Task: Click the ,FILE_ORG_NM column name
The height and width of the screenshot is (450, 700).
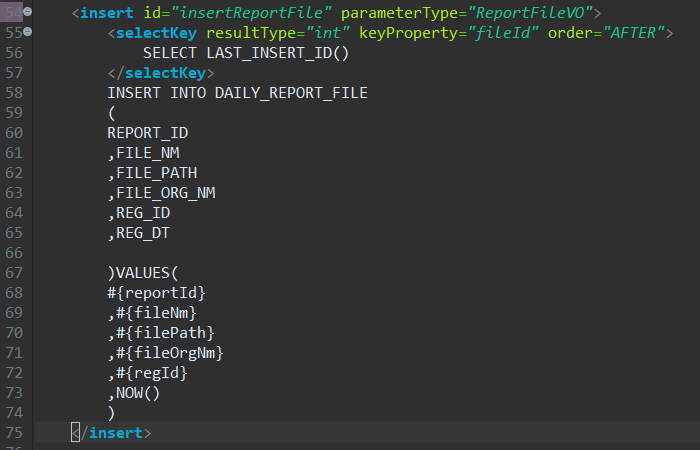Action: click(161, 193)
